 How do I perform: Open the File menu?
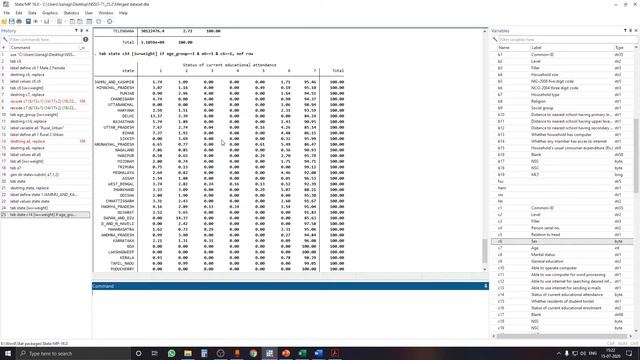coord(7,13)
